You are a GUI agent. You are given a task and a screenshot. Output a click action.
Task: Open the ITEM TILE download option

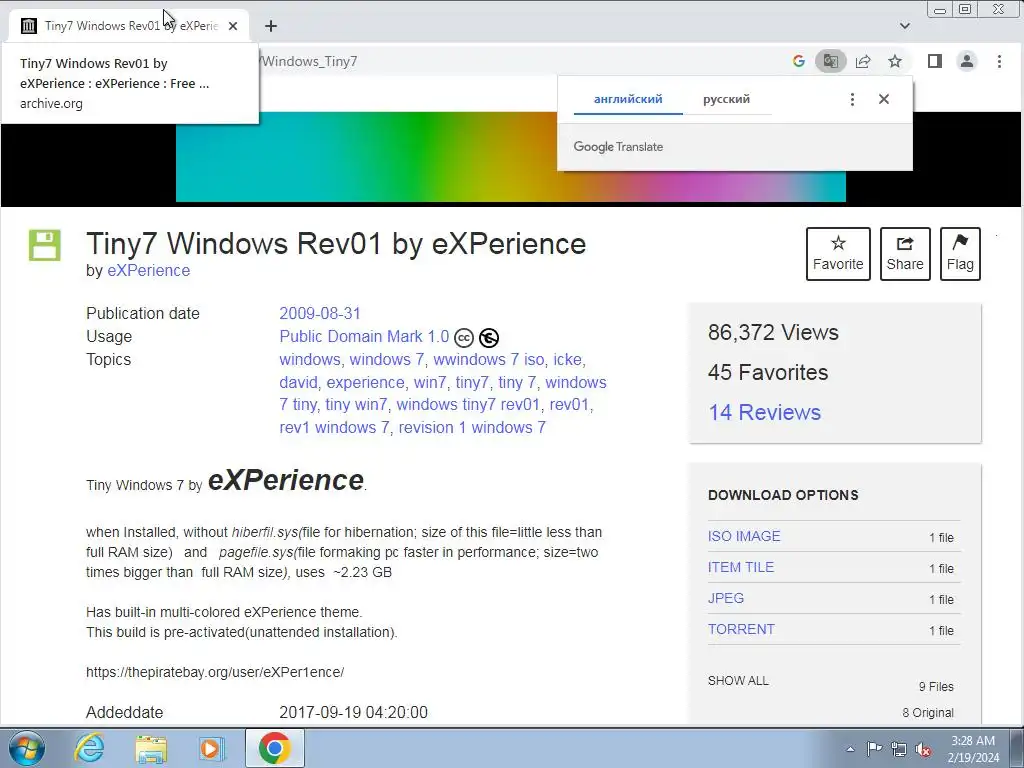[x=741, y=568]
